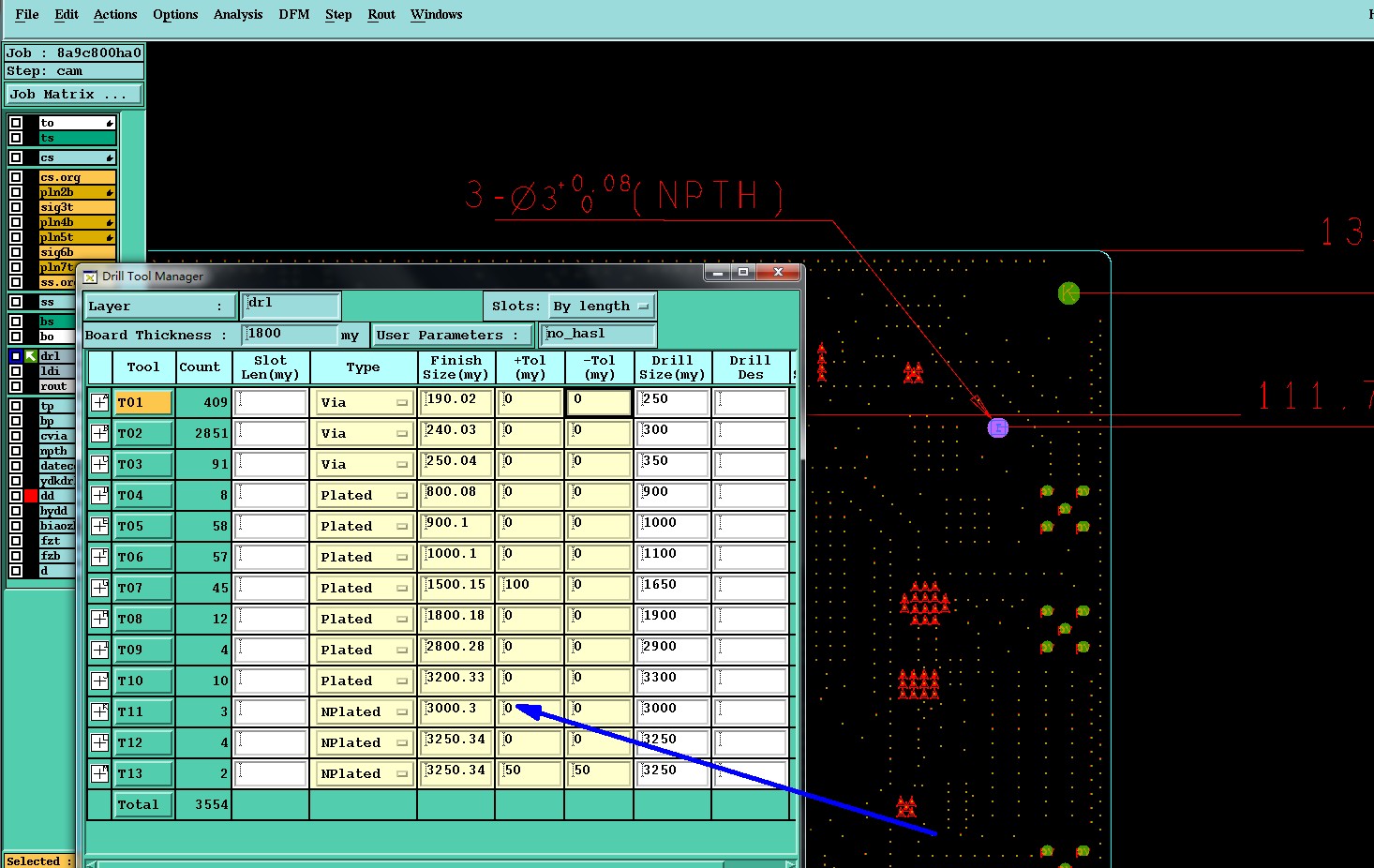Viewport: 1374px width, 868px height.
Task: Click the plus icon for tool T10
Action: [x=99, y=681]
